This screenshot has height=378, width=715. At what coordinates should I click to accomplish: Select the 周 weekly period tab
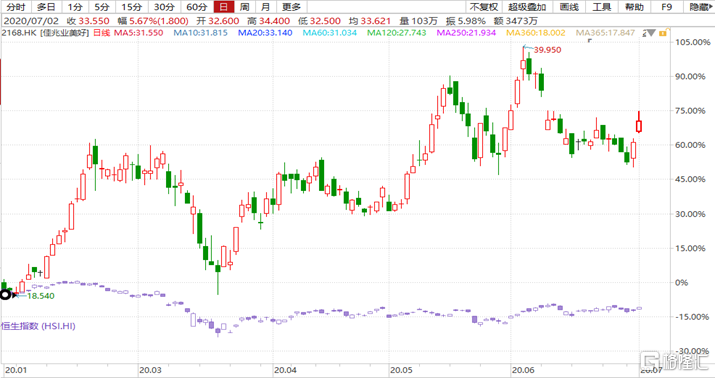click(x=245, y=7)
